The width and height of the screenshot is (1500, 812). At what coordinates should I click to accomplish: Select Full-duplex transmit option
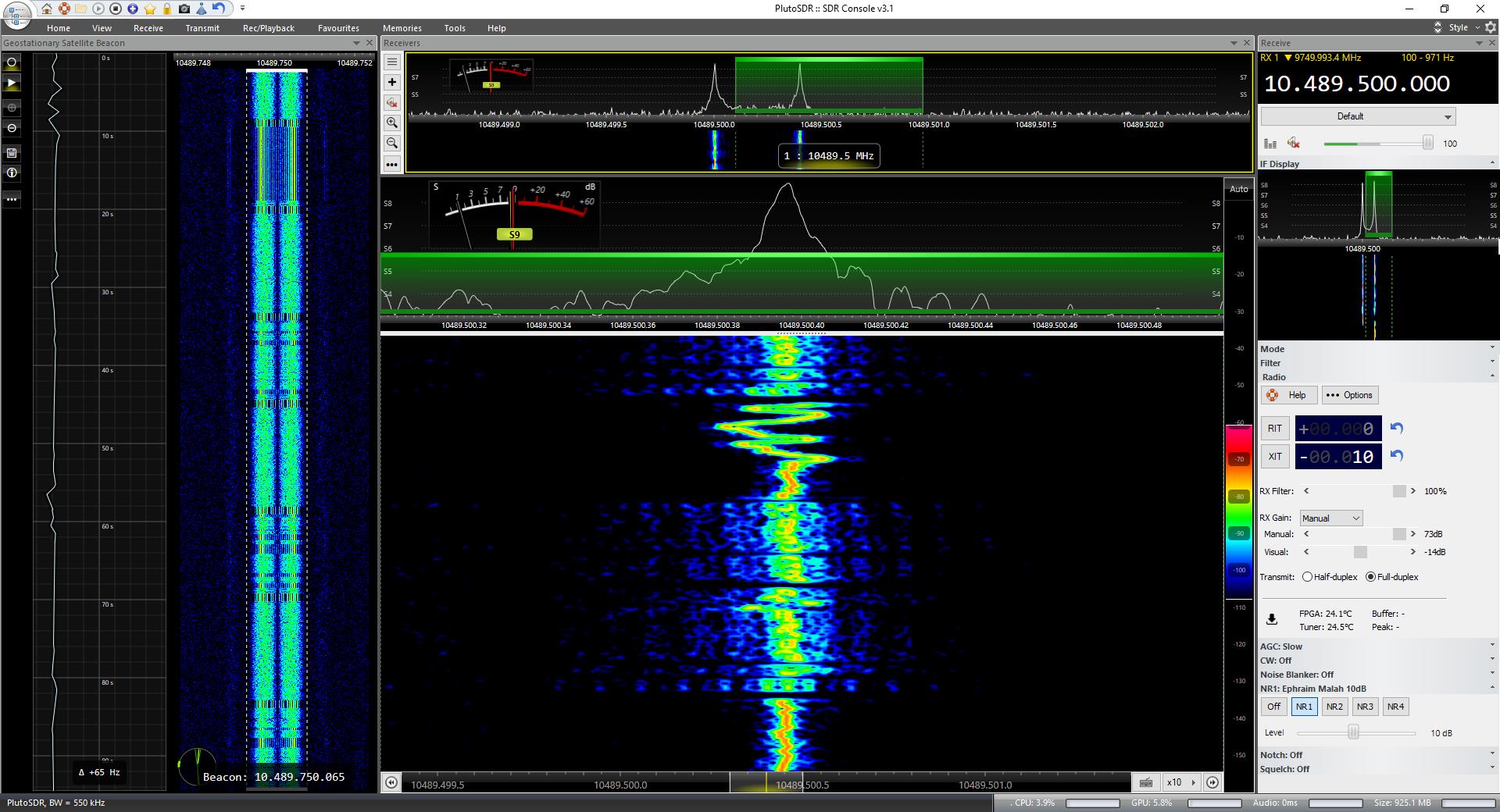click(x=1370, y=577)
